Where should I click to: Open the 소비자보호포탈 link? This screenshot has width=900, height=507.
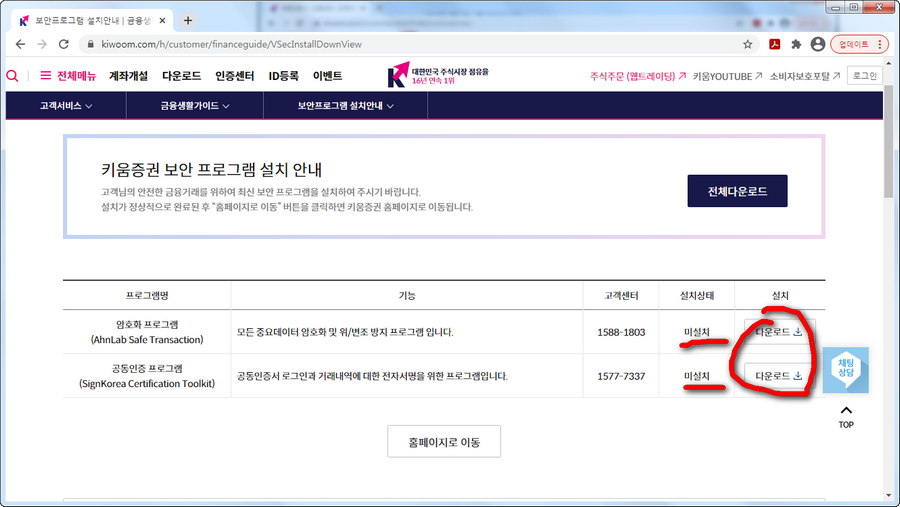click(x=805, y=76)
